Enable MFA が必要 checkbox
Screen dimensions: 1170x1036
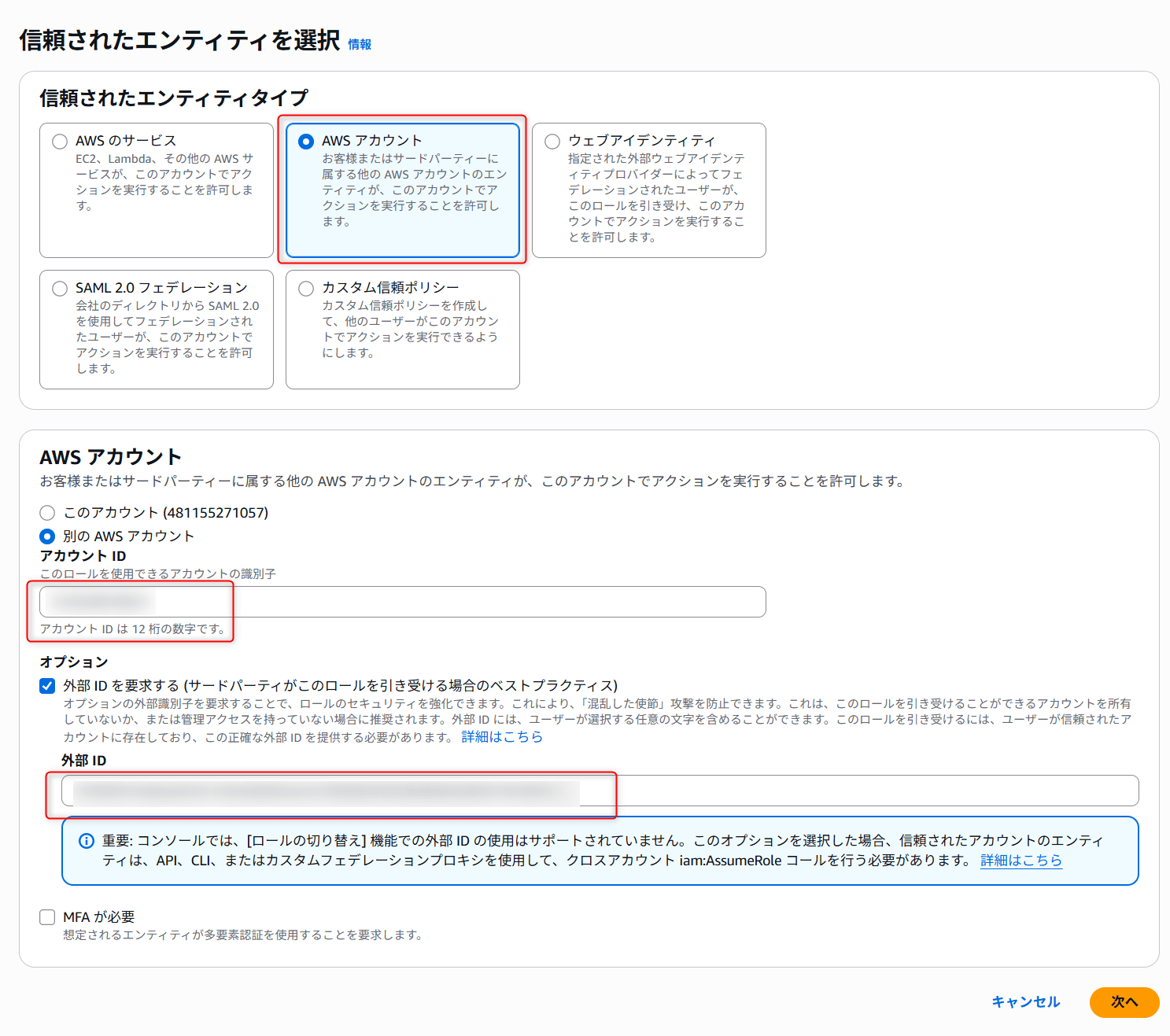[47, 917]
